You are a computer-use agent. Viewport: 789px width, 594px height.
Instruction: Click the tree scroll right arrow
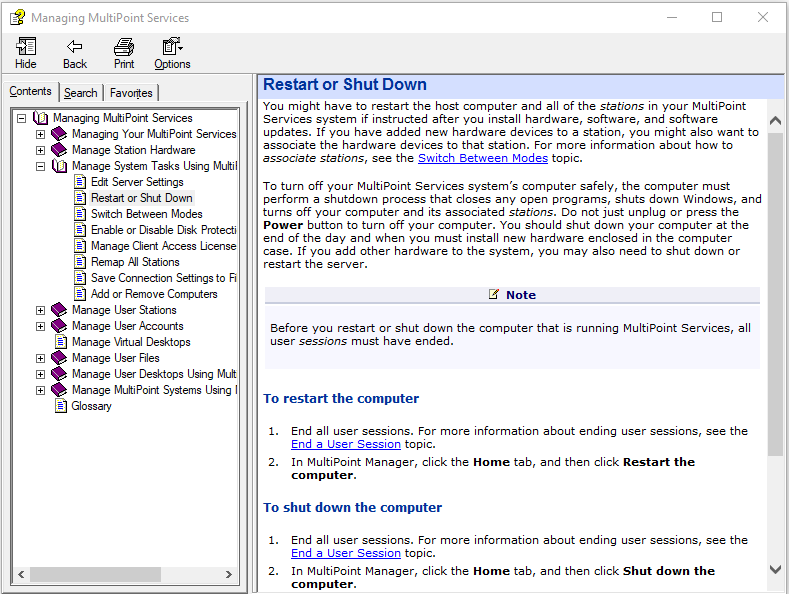pyautogui.click(x=228, y=574)
